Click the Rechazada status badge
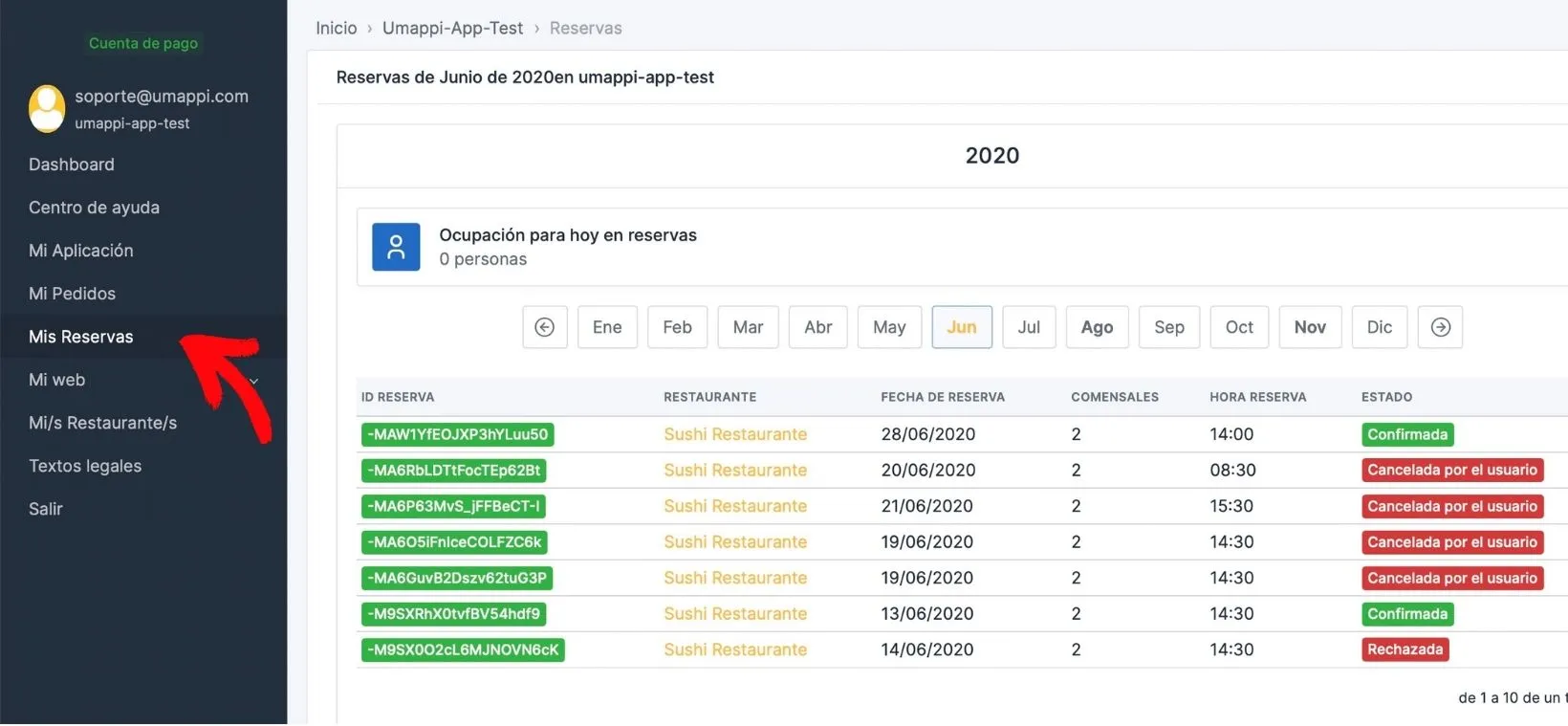Viewport: 1568px width, 726px height. tap(1405, 649)
